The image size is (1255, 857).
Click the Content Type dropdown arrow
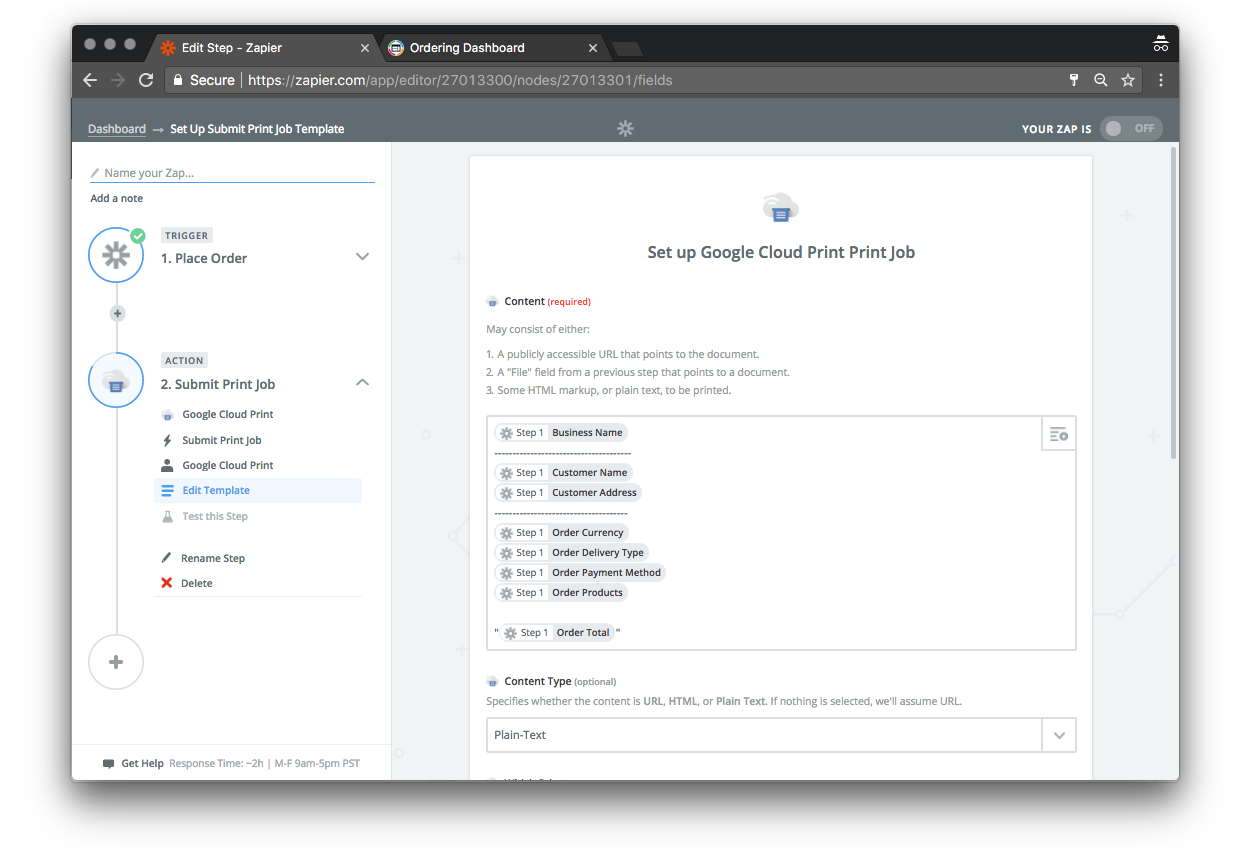[x=1059, y=735]
